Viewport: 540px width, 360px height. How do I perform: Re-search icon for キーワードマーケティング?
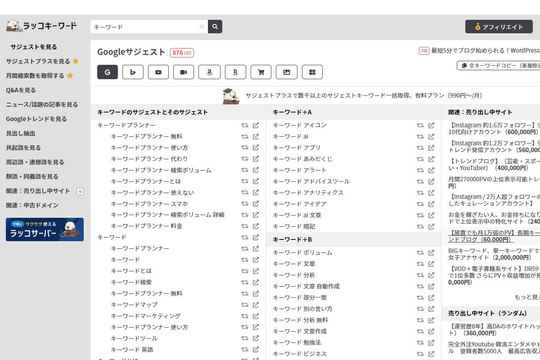(x=245, y=316)
